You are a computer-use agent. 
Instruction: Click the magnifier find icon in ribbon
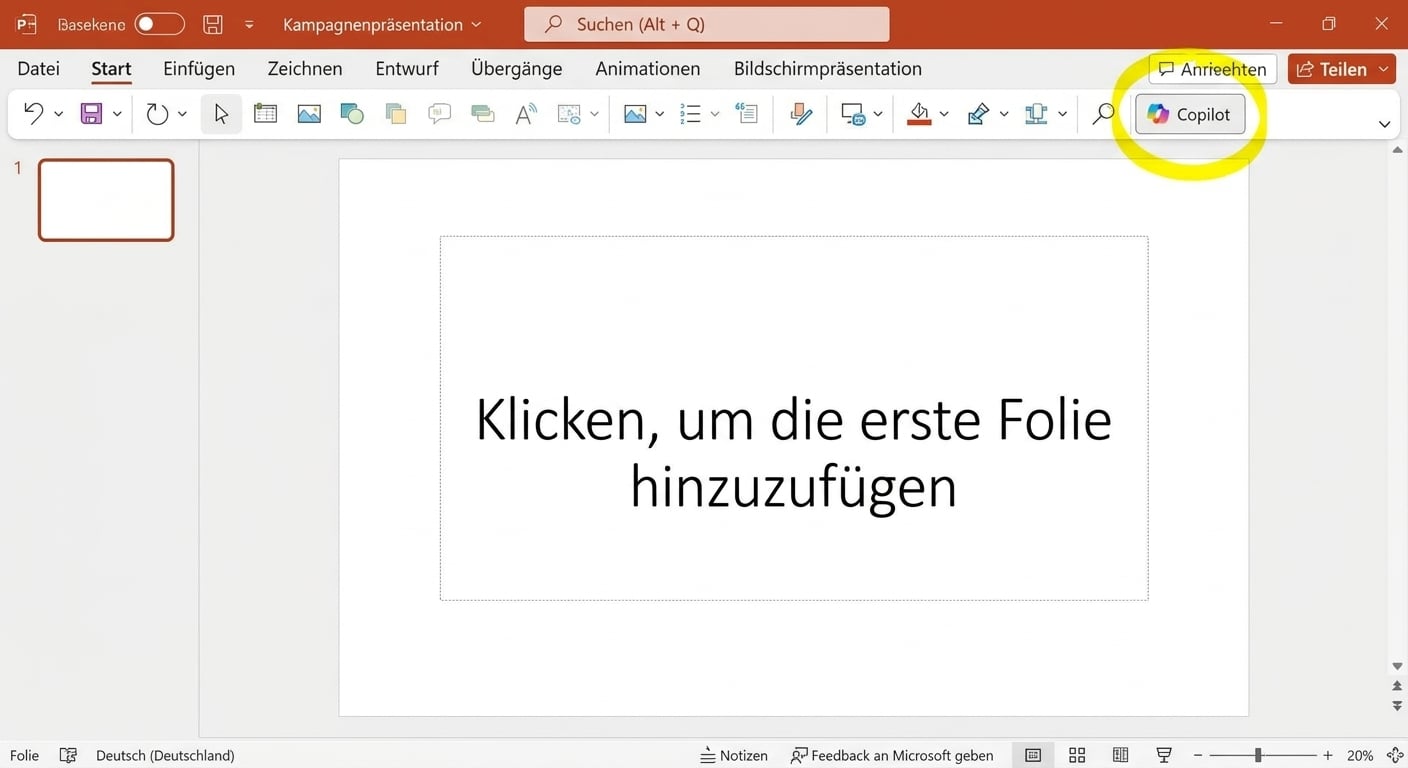click(1103, 114)
